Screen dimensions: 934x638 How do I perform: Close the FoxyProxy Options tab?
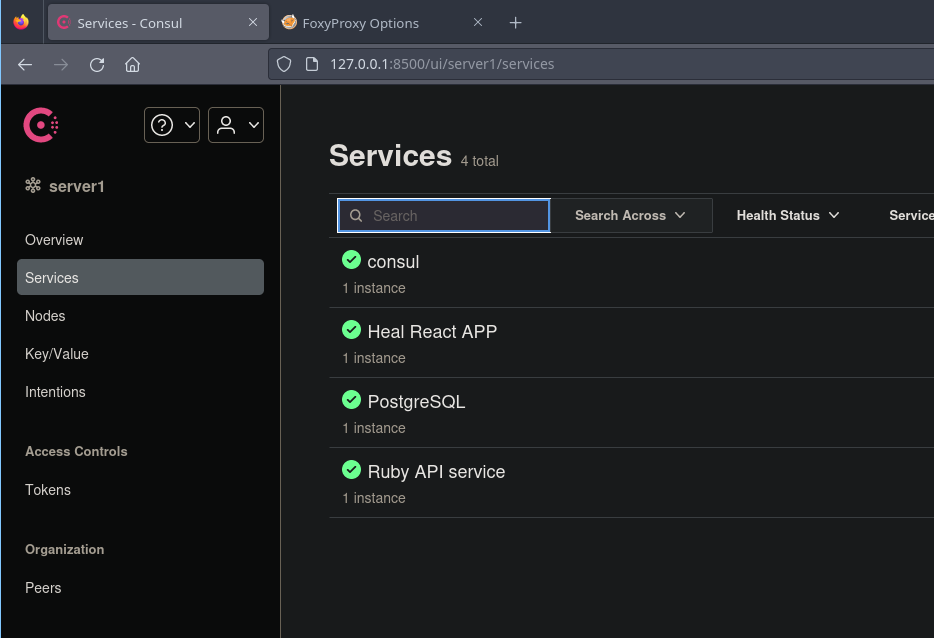click(478, 22)
